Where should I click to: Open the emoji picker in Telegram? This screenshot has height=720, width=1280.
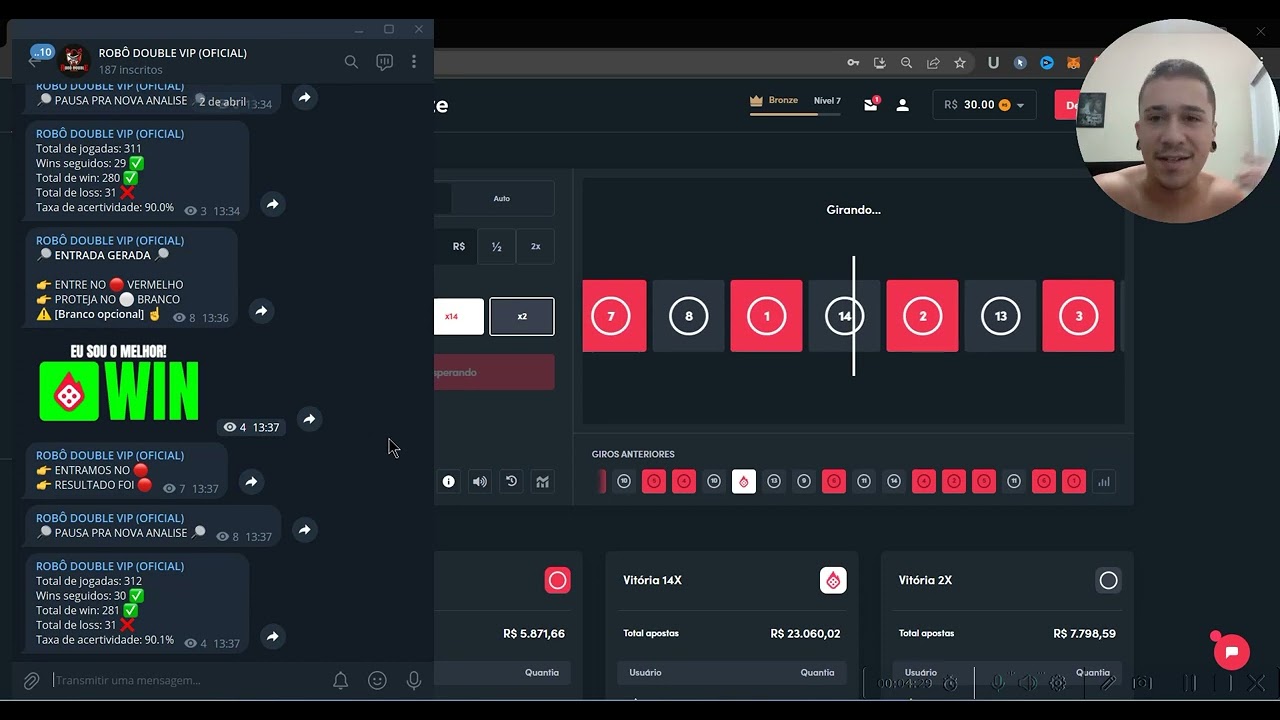point(377,681)
